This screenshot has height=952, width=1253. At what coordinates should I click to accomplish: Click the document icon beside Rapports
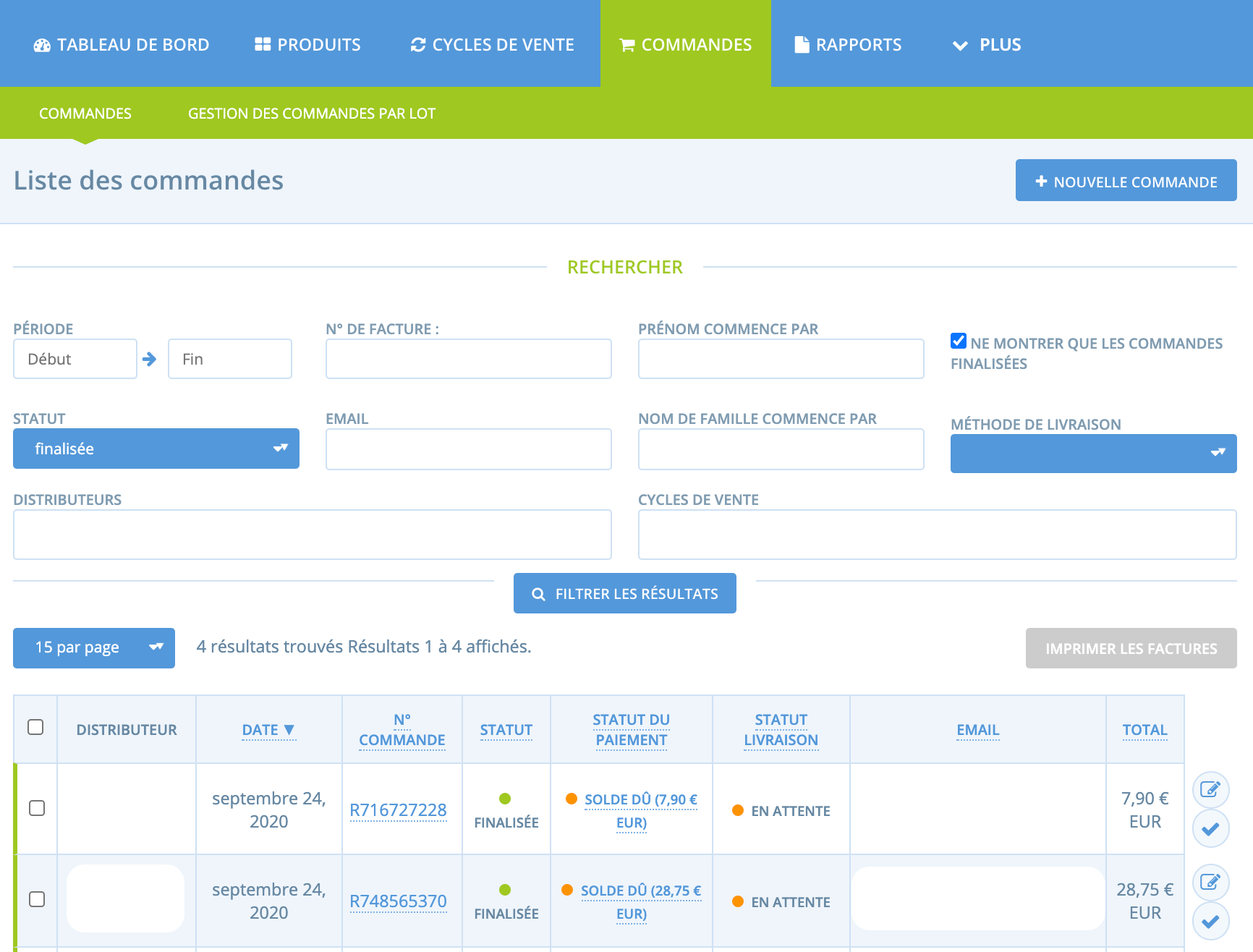click(x=802, y=44)
